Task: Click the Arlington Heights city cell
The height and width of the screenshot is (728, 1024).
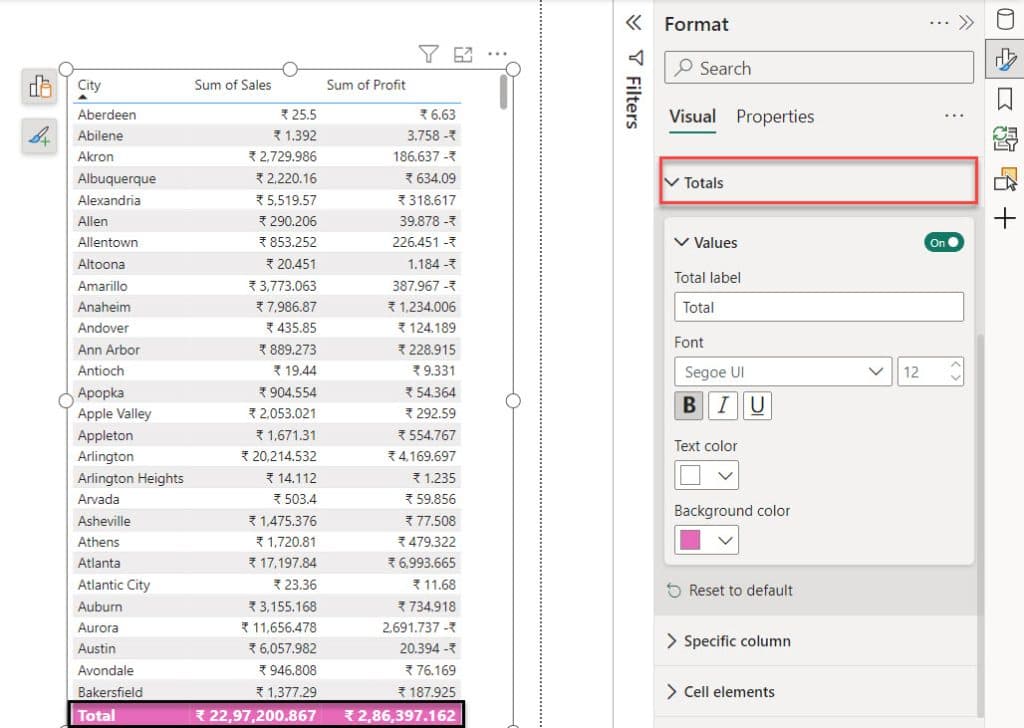Action: click(131, 478)
